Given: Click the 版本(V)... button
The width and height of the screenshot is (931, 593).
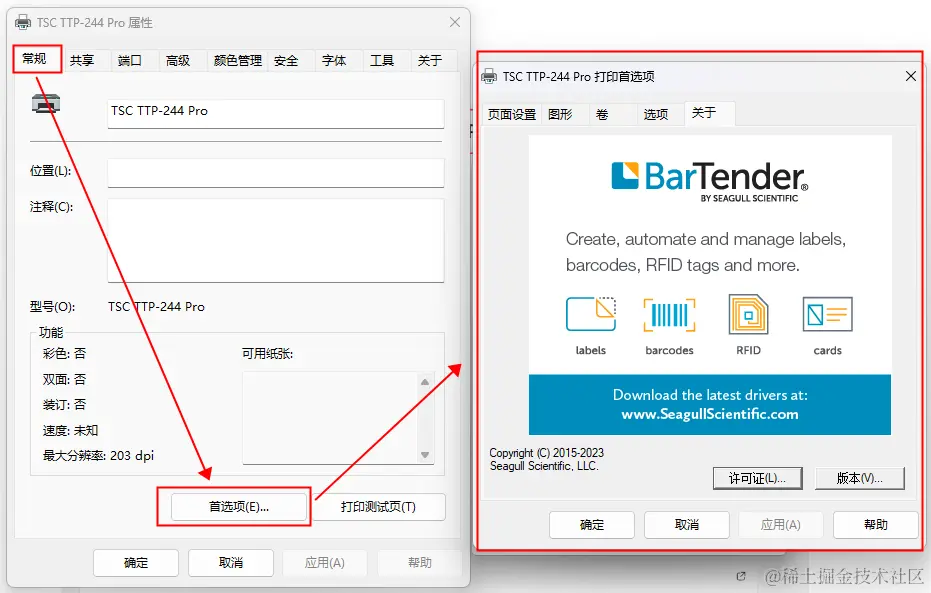Looking at the screenshot, I should pyautogui.click(x=860, y=478).
